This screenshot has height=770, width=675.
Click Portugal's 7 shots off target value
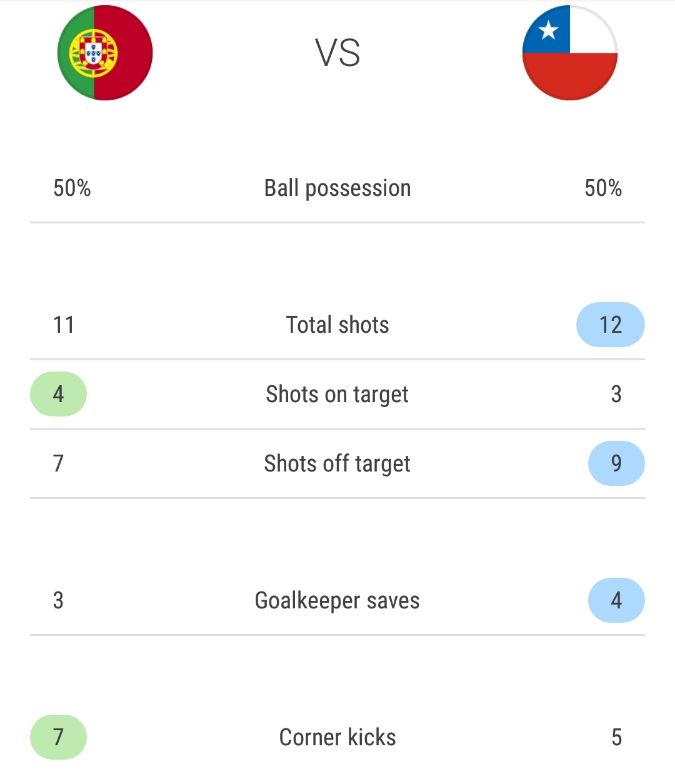(58, 463)
